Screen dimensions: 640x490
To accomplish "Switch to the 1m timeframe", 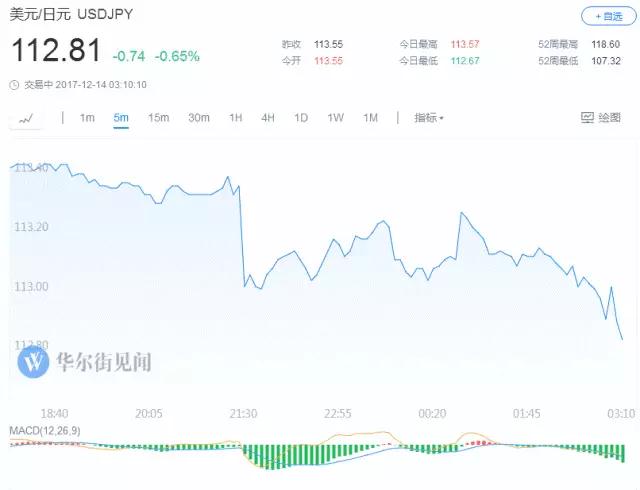I will click(87, 118).
